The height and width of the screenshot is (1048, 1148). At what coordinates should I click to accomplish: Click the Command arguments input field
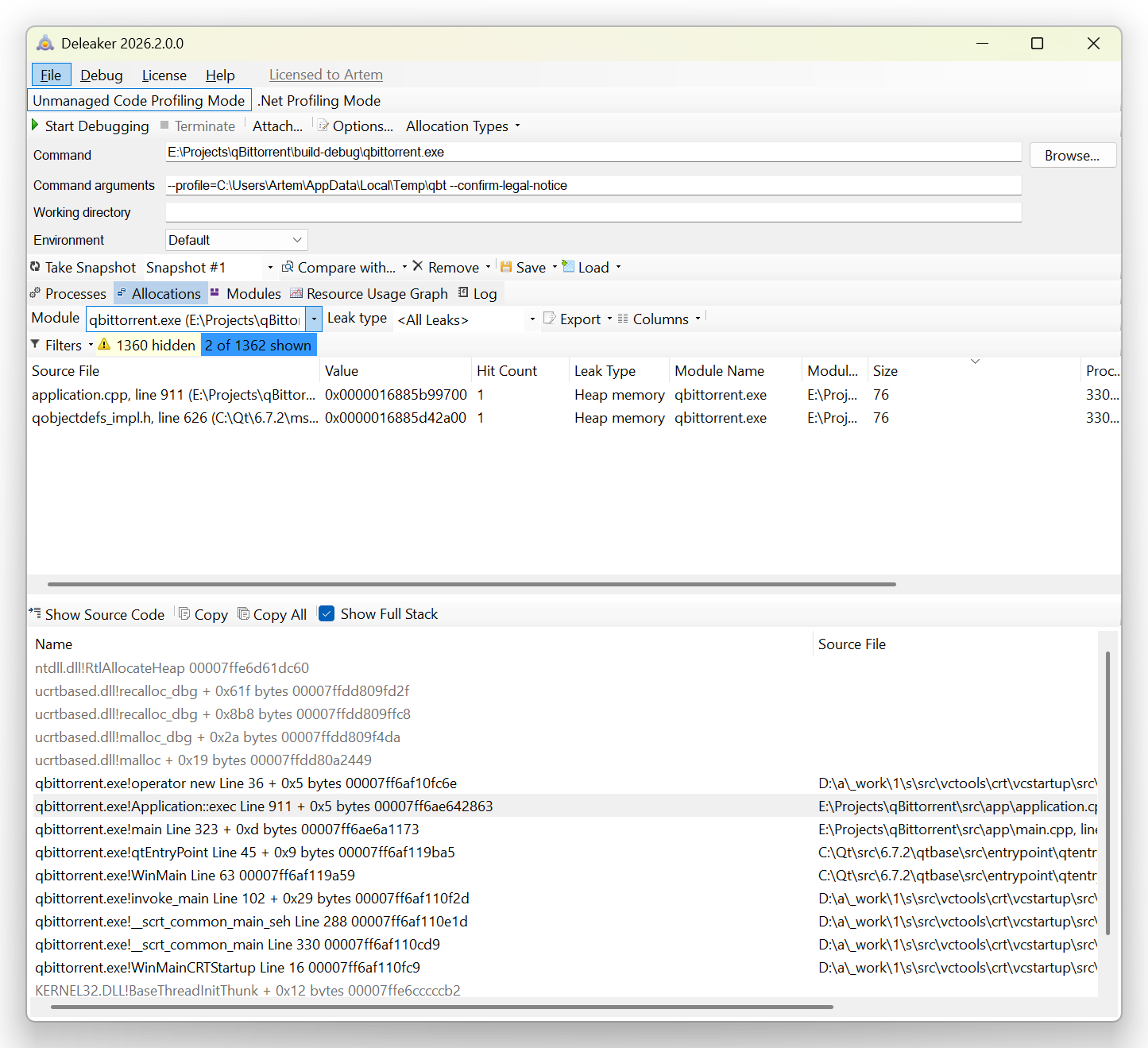(x=593, y=185)
